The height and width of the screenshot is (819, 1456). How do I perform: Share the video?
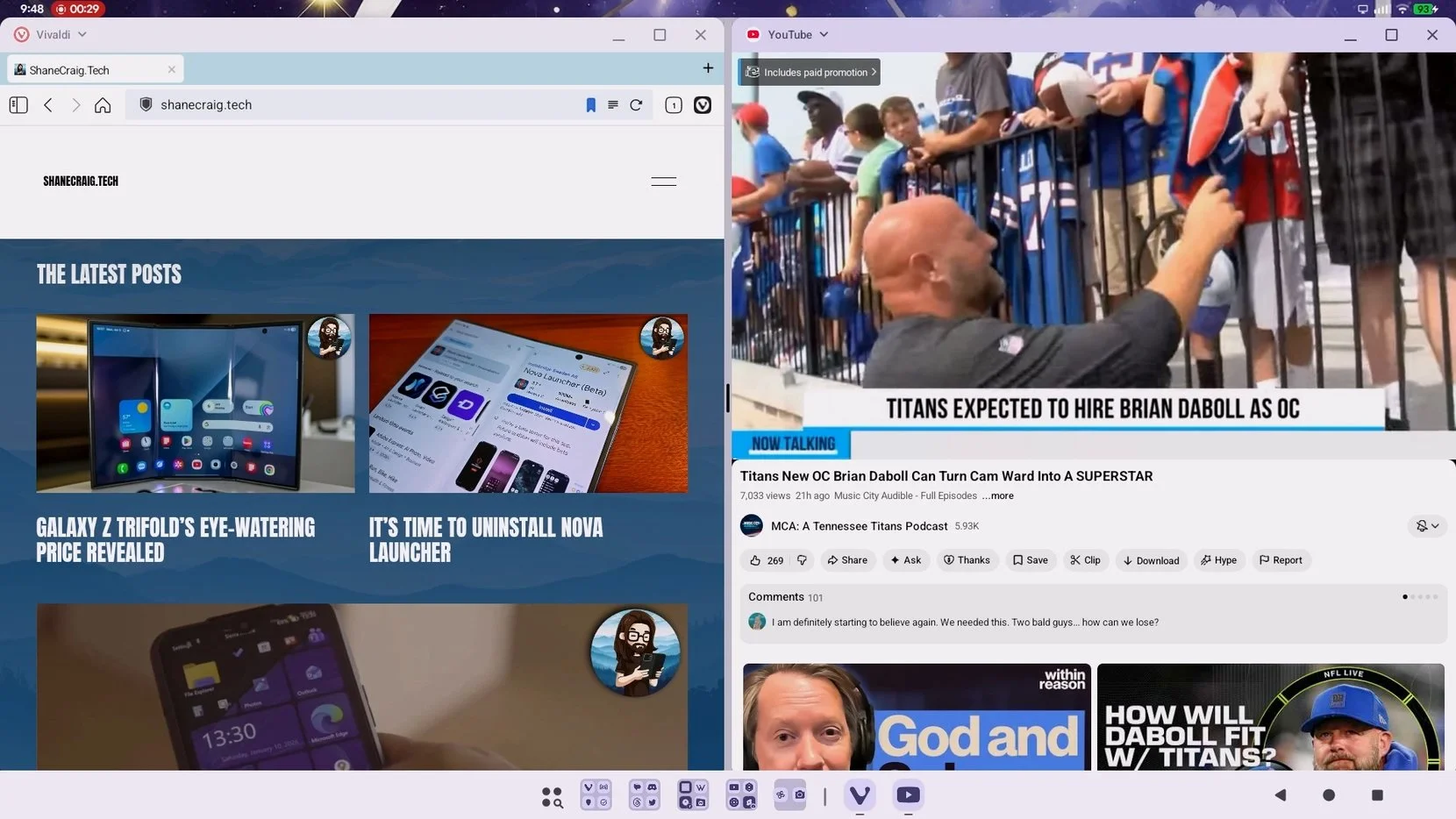(x=847, y=560)
